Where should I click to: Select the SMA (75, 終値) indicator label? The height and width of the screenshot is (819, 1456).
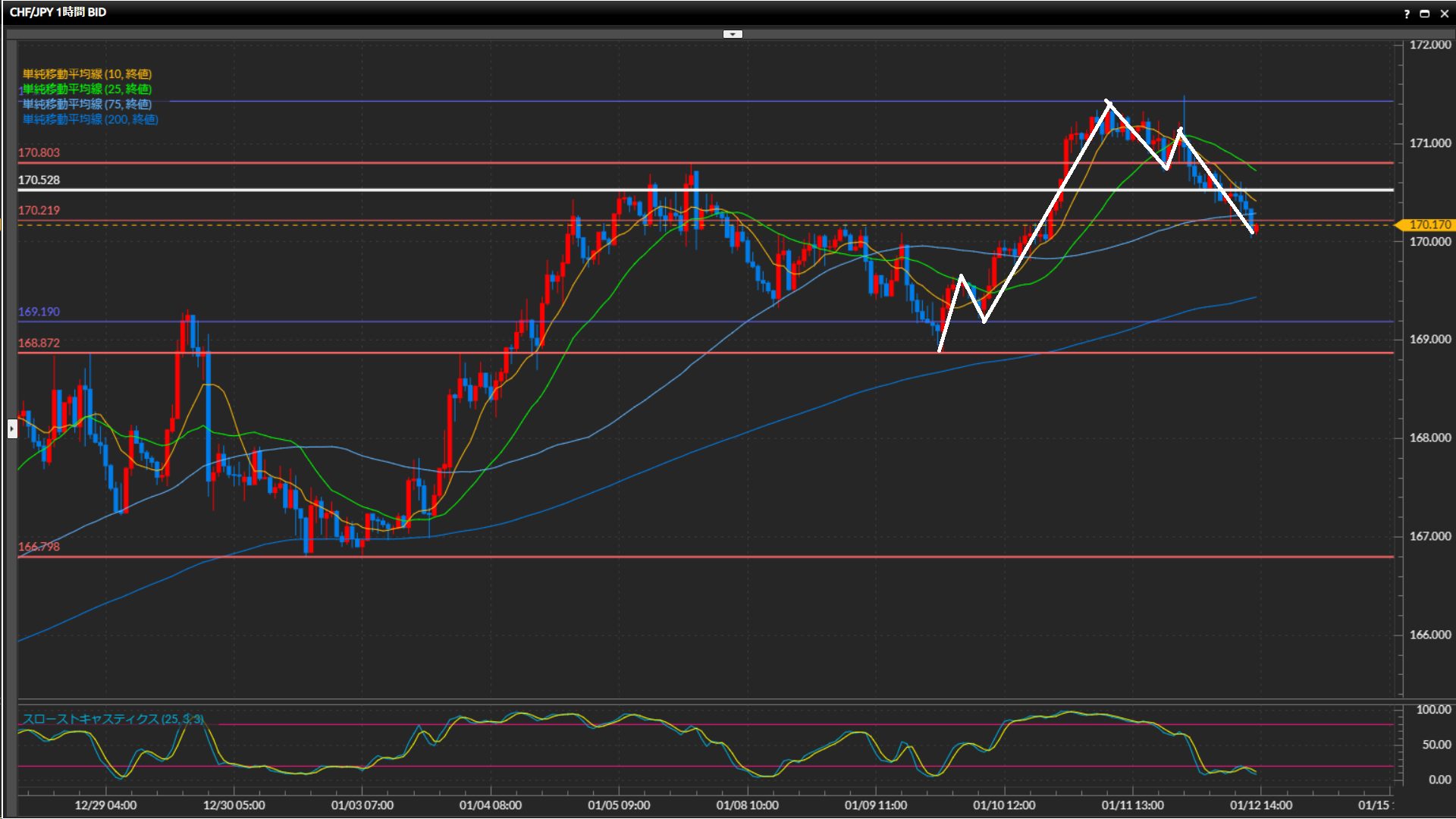[87, 104]
